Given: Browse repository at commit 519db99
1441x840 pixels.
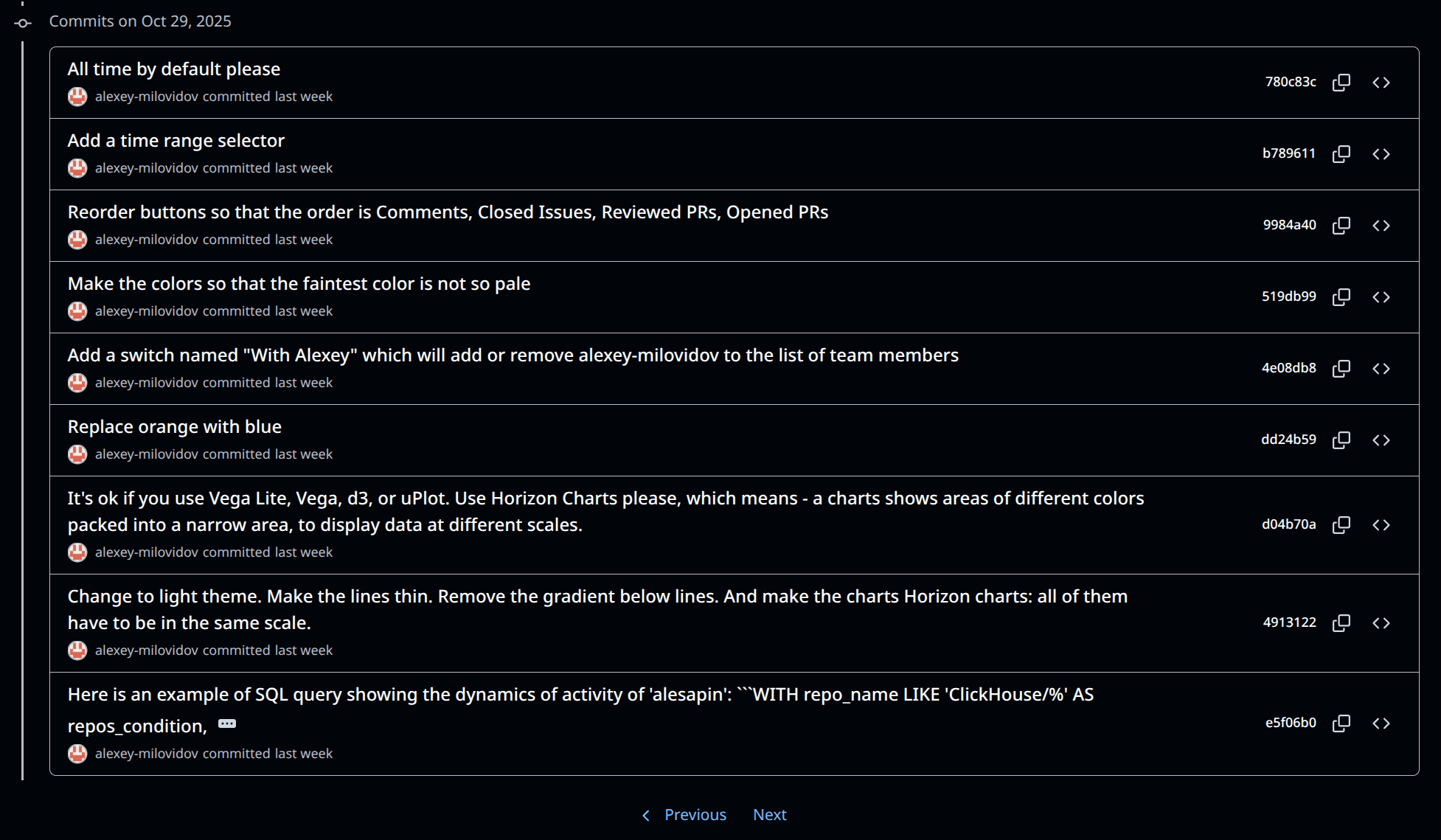Looking at the screenshot, I should click(1381, 297).
